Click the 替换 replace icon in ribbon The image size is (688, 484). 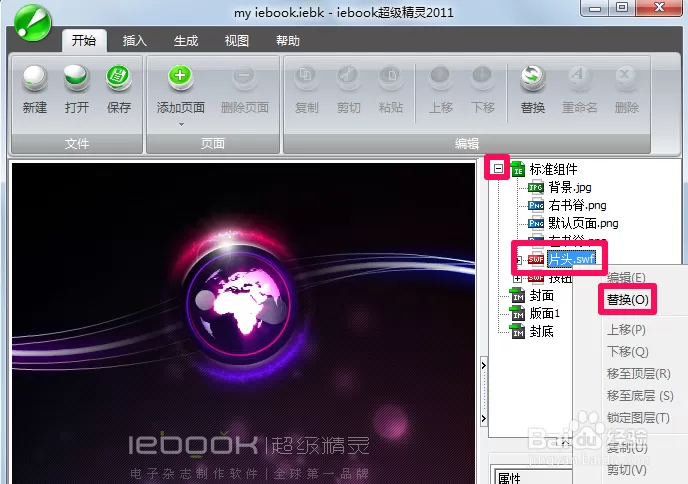click(x=533, y=78)
